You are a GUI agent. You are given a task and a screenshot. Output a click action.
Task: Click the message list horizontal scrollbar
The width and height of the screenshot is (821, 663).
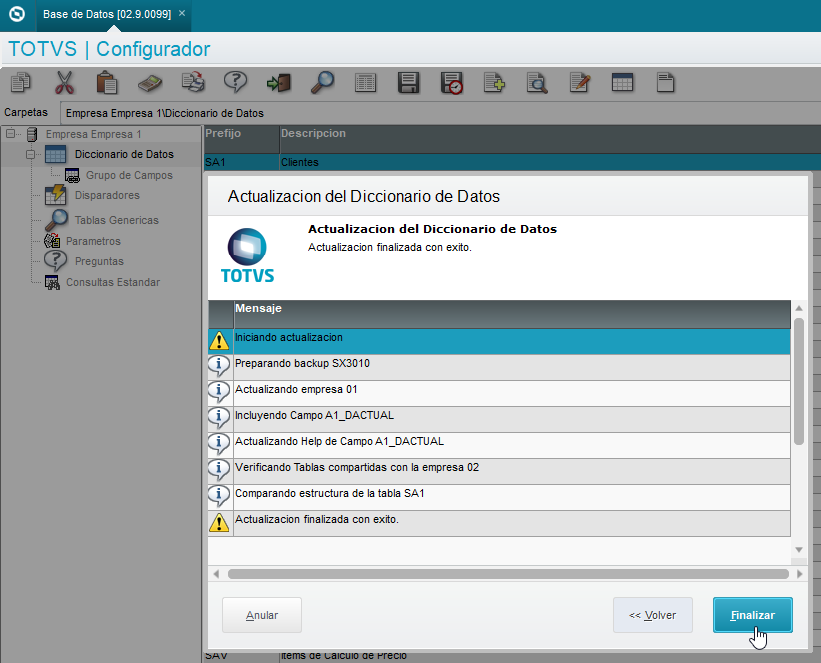coord(508,574)
